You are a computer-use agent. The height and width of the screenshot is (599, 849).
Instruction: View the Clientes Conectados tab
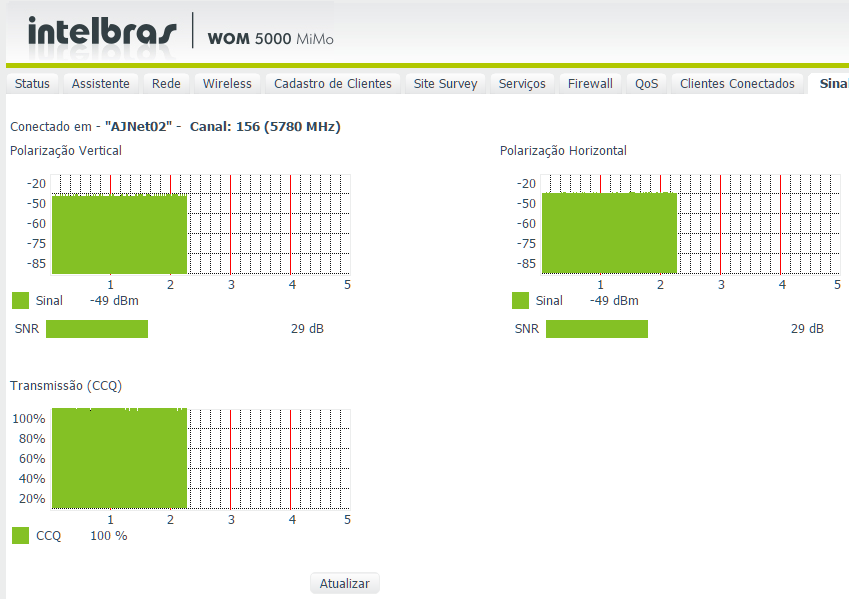click(737, 84)
